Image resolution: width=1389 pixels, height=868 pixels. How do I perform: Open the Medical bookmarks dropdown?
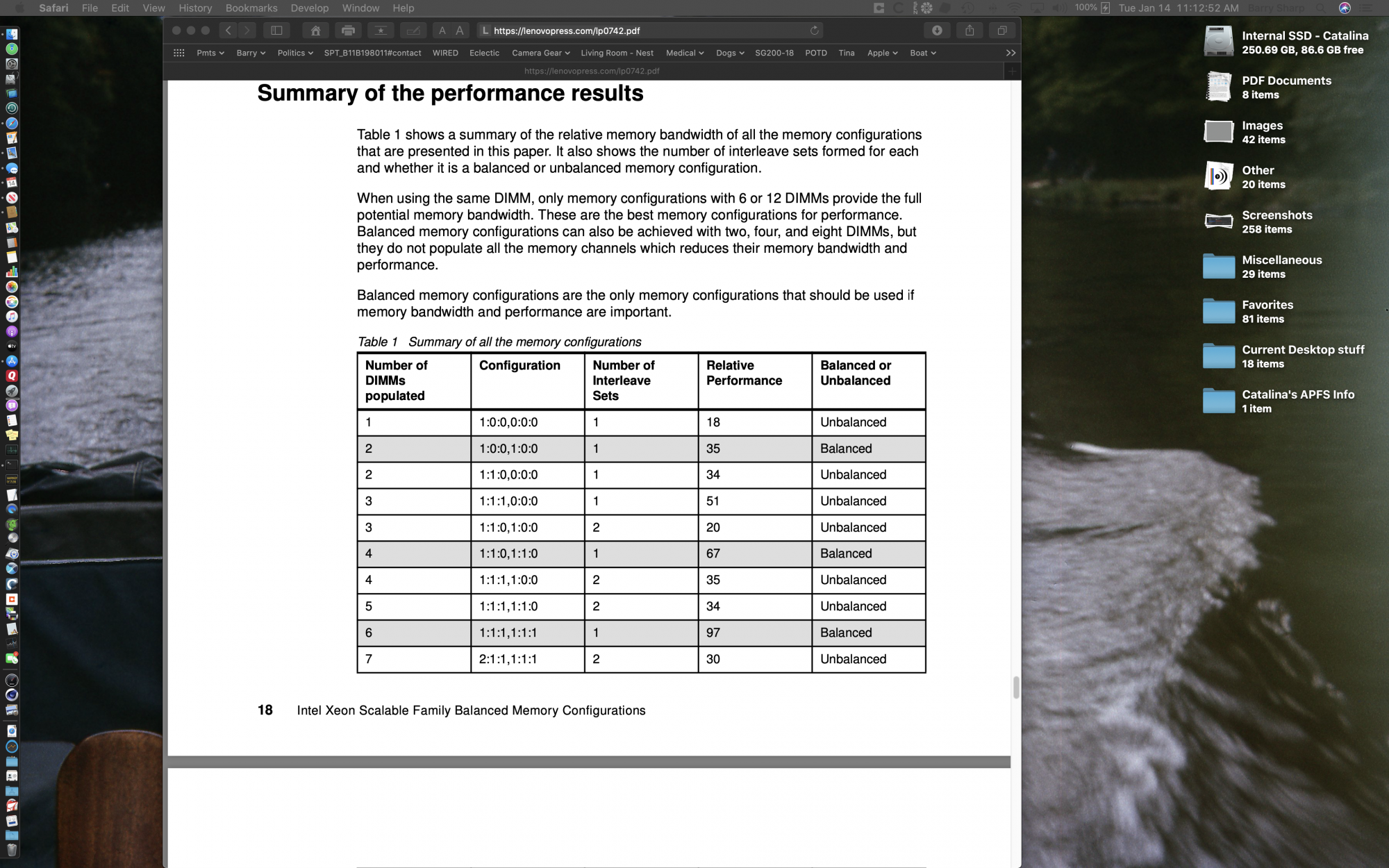(684, 53)
